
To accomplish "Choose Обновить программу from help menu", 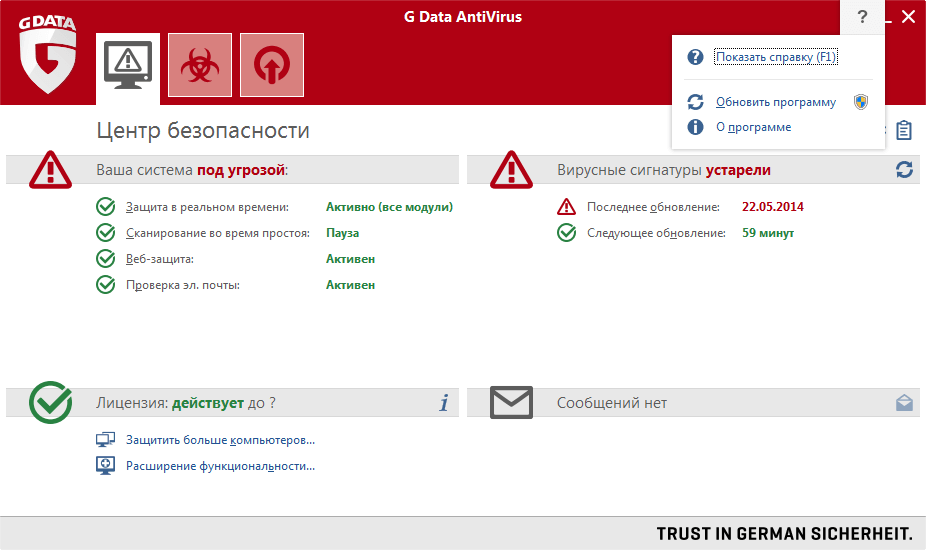I will [776, 102].
